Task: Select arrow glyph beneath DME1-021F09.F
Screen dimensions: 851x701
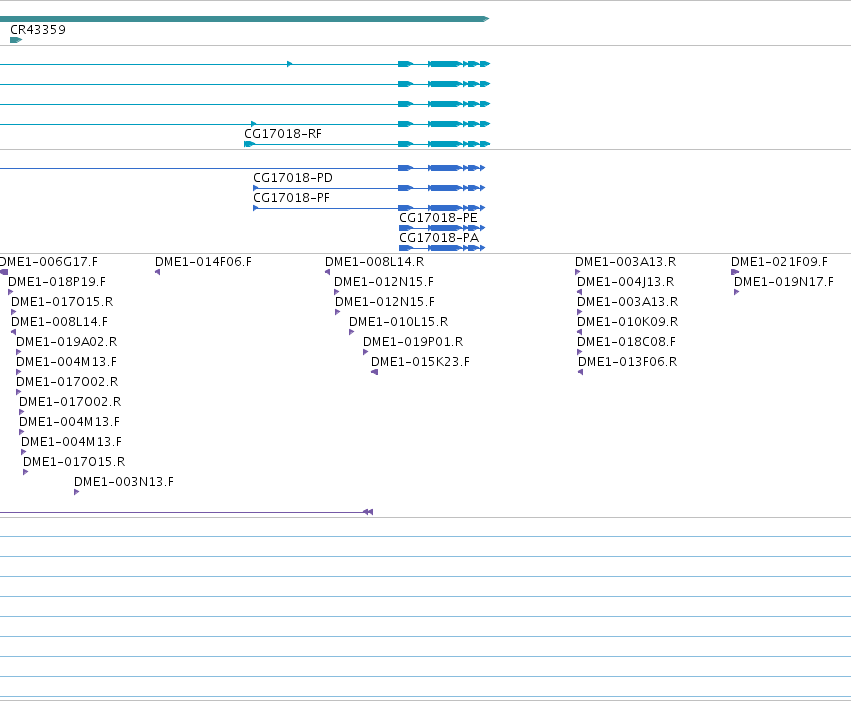Action: (x=735, y=272)
